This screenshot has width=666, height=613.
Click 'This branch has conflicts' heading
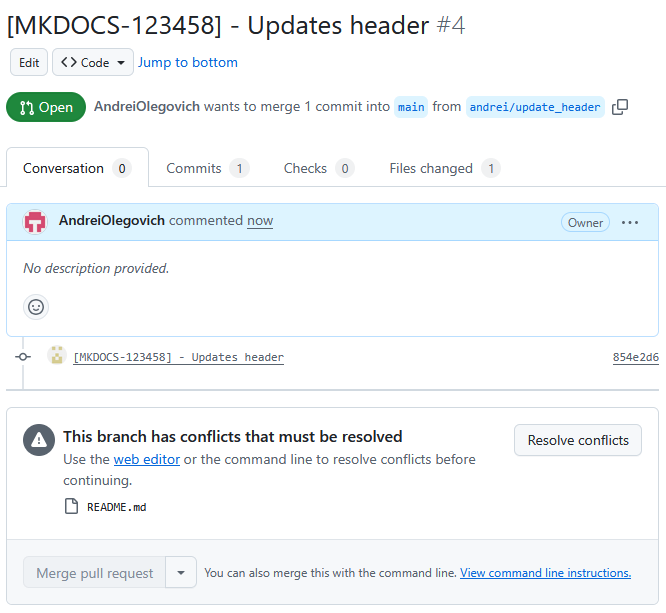tap(233, 437)
